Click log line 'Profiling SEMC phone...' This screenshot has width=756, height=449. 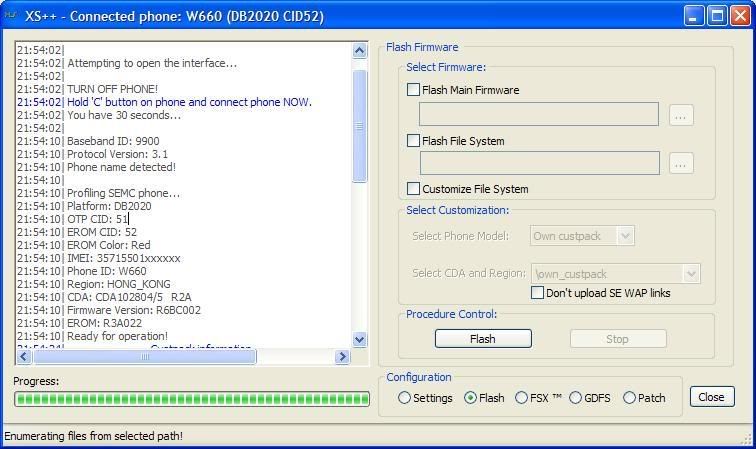[123, 193]
